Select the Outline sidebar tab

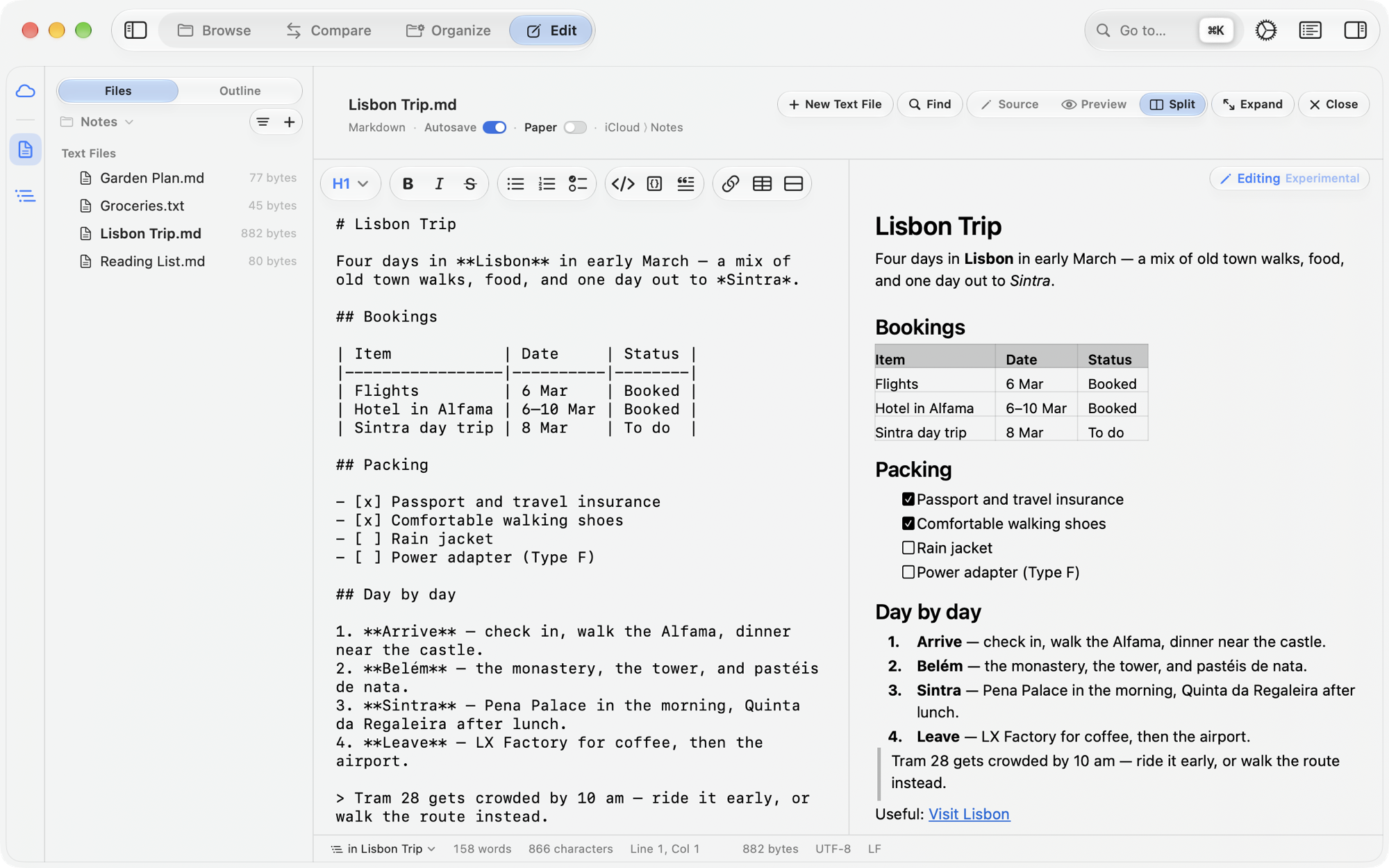[240, 91]
